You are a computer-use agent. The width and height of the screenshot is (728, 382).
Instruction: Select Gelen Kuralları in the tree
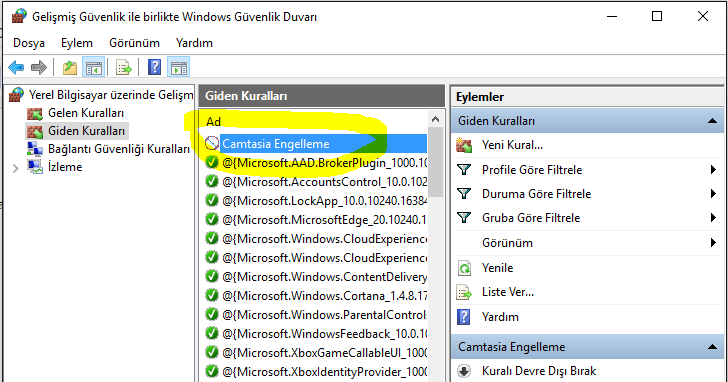tap(86, 113)
